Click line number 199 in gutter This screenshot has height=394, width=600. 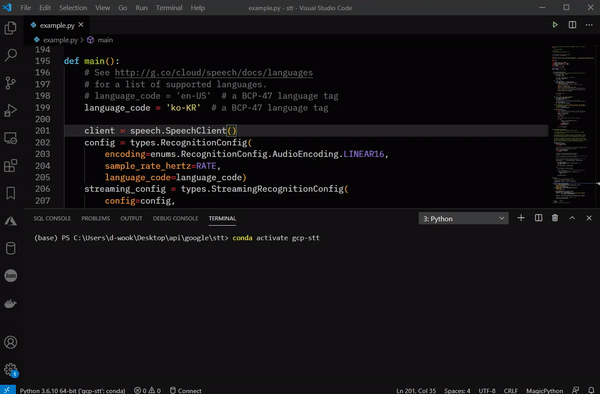(42, 107)
